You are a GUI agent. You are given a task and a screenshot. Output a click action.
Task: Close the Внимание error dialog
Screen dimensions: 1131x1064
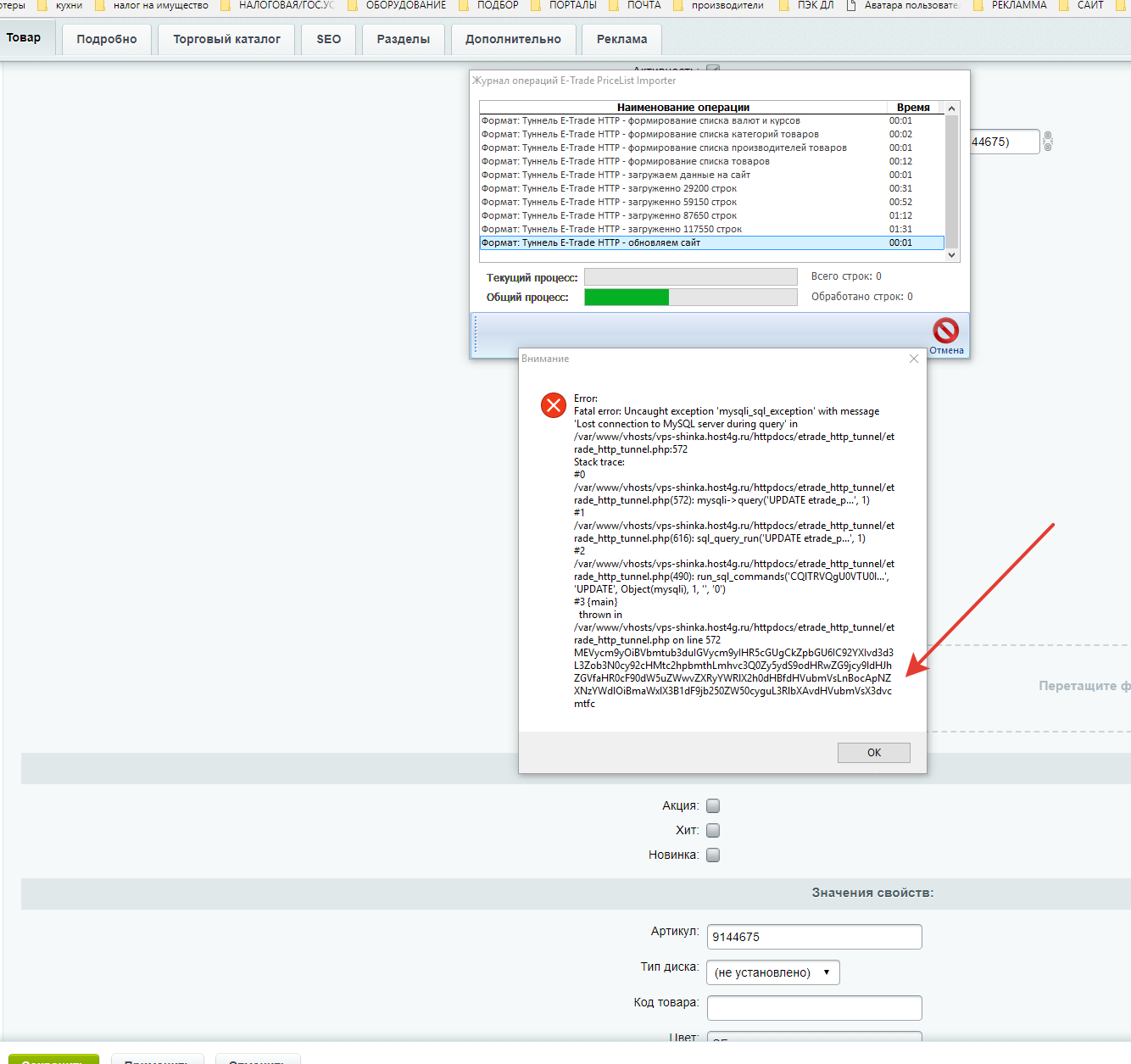coord(913,359)
